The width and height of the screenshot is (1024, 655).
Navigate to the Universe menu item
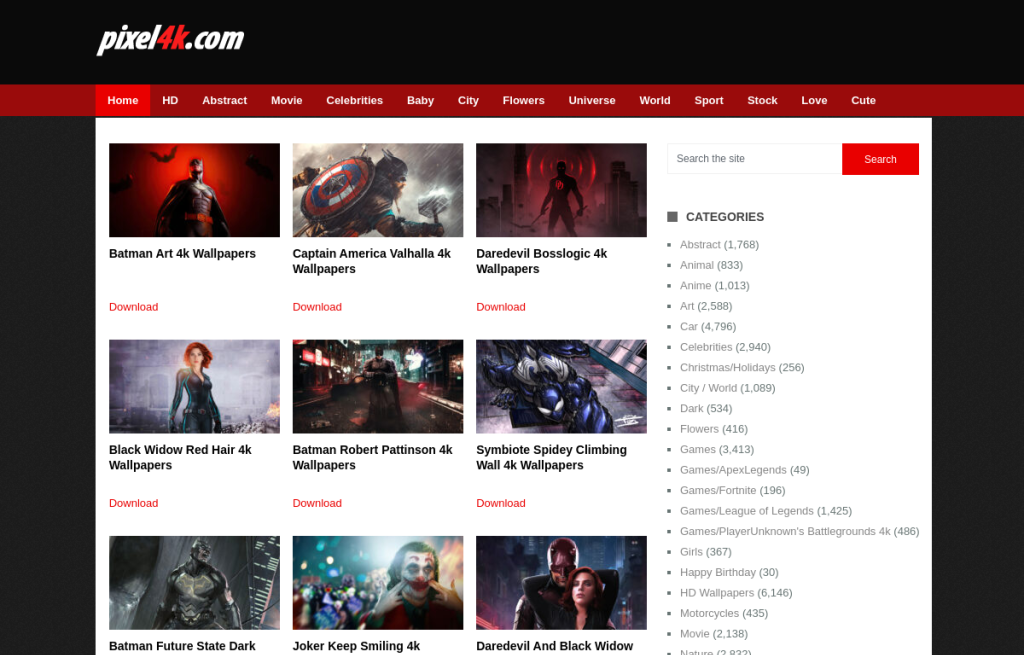(x=592, y=100)
